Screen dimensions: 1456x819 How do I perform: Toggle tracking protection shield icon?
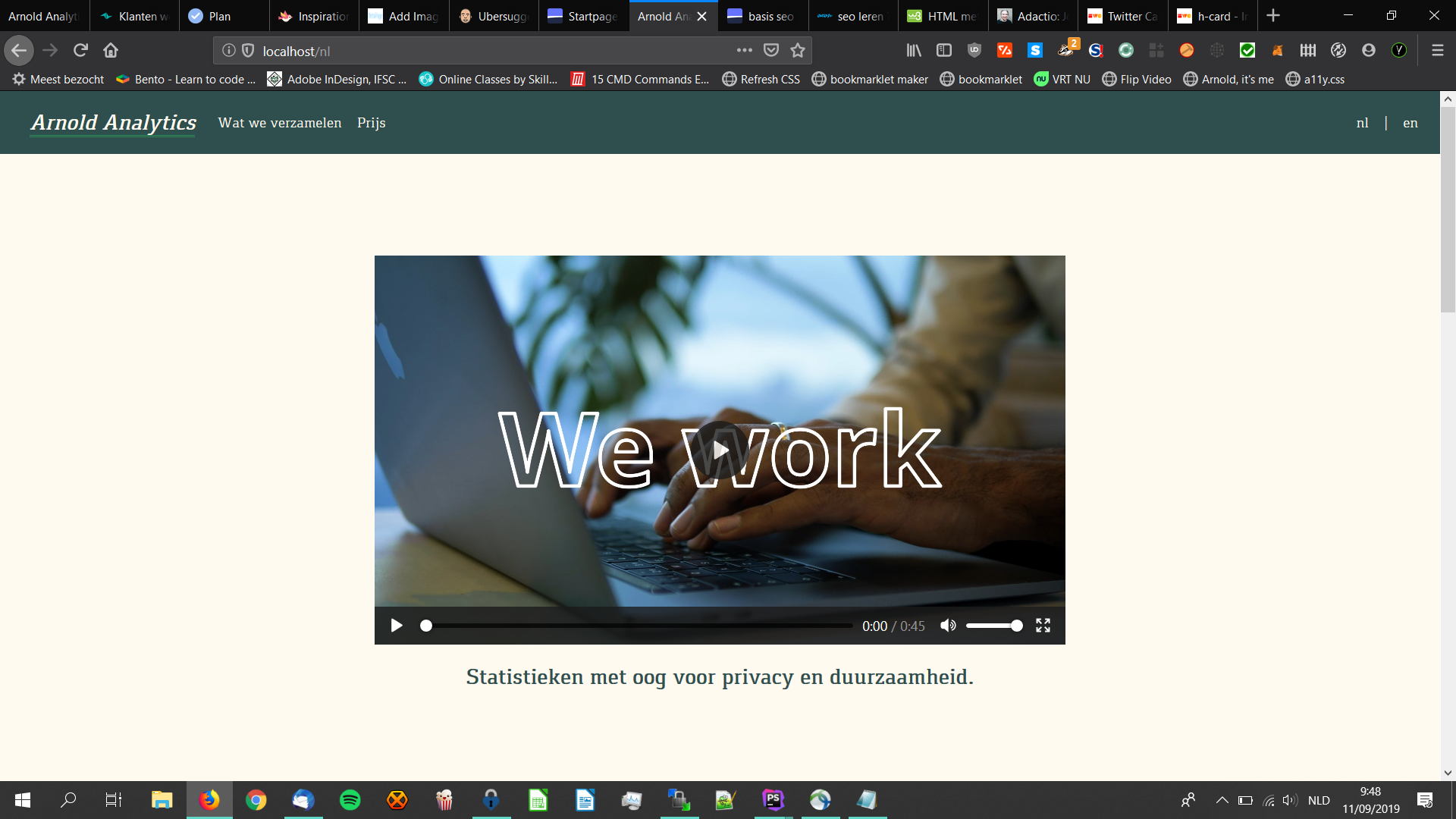click(247, 51)
